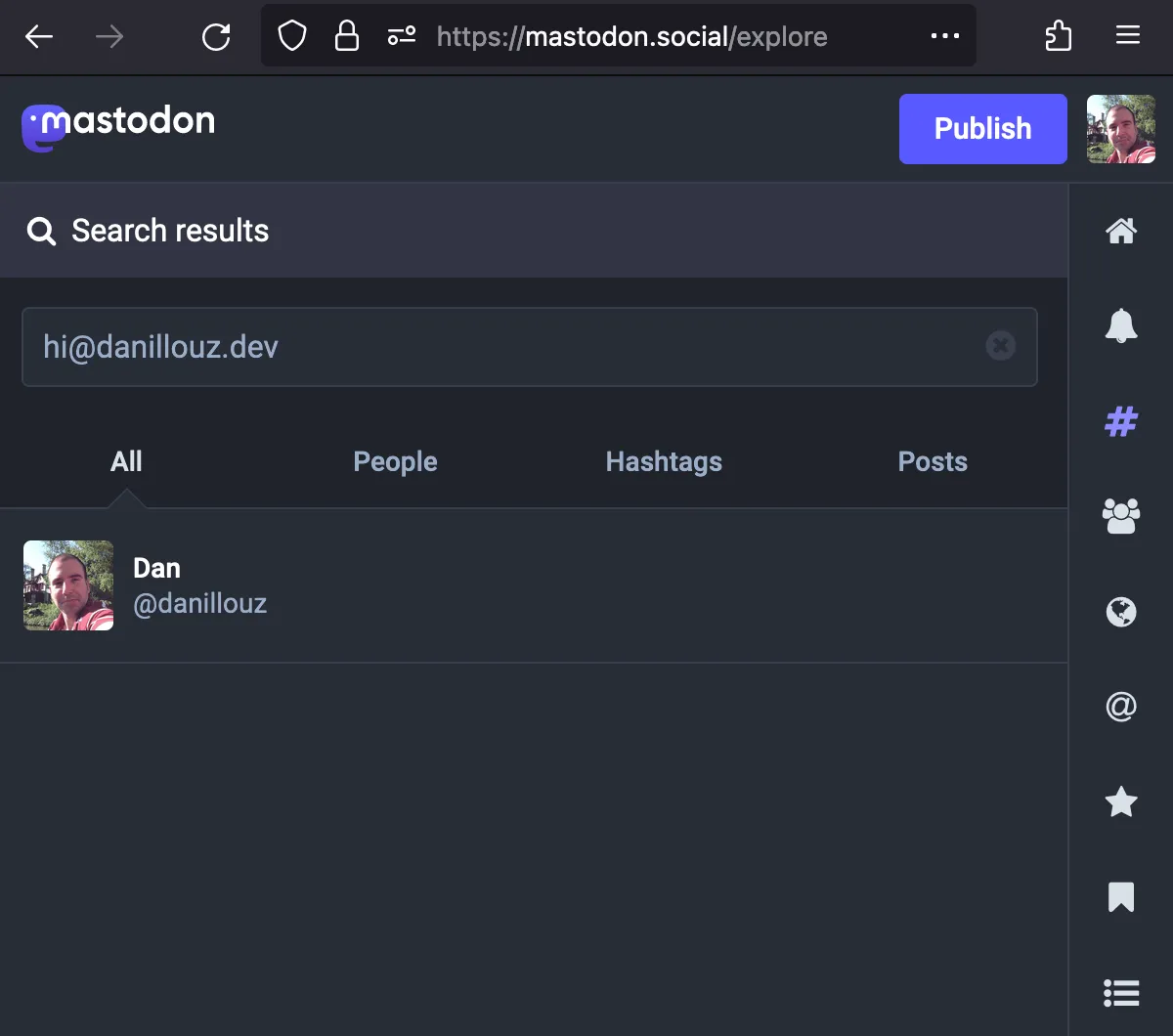Go to Home via the house icon
The width and height of the screenshot is (1173, 1036).
[1121, 231]
